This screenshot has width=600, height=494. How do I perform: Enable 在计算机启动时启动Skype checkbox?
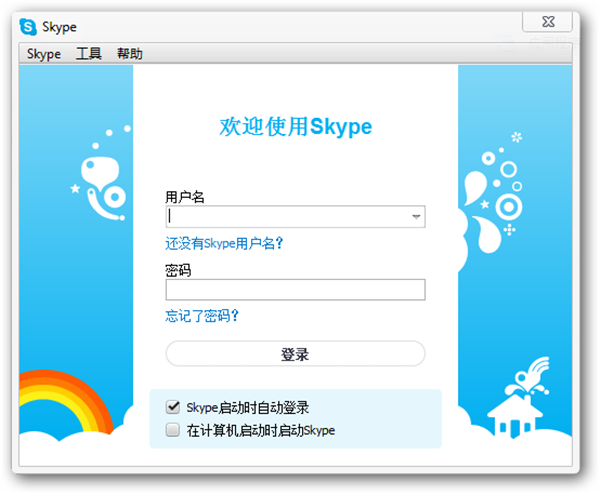[173, 430]
